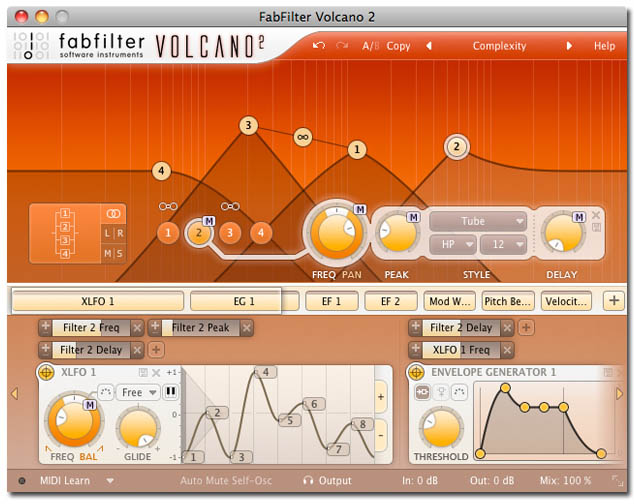The height and width of the screenshot is (504, 634).
Task: Select the Mod W... modulation tab
Action: (450, 301)
